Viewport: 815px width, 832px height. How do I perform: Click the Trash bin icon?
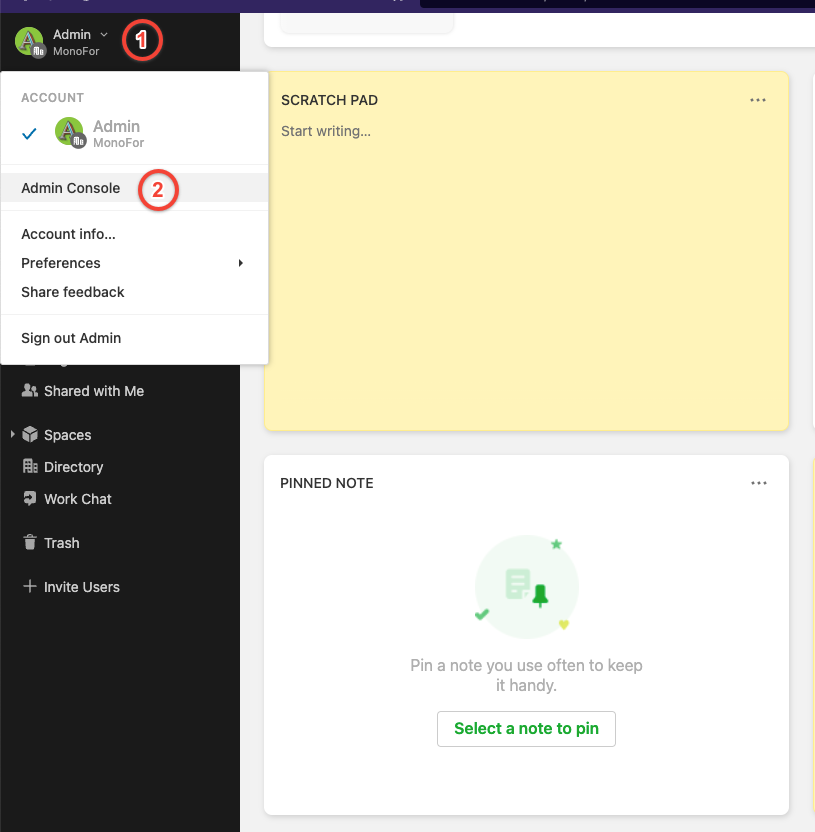point(30,543)
